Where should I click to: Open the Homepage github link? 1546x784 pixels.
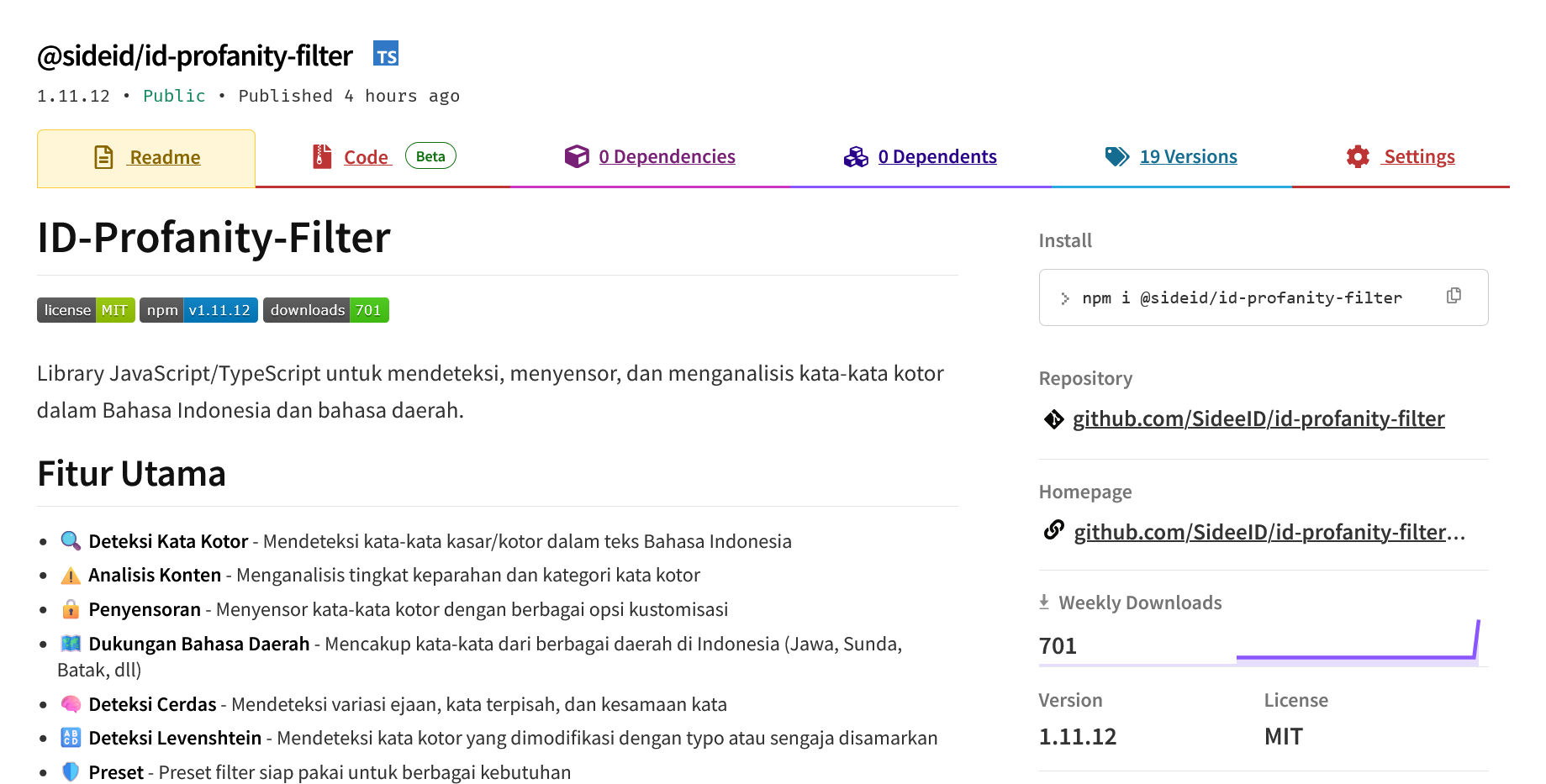pyautogui.click(x=1269, y=532)
